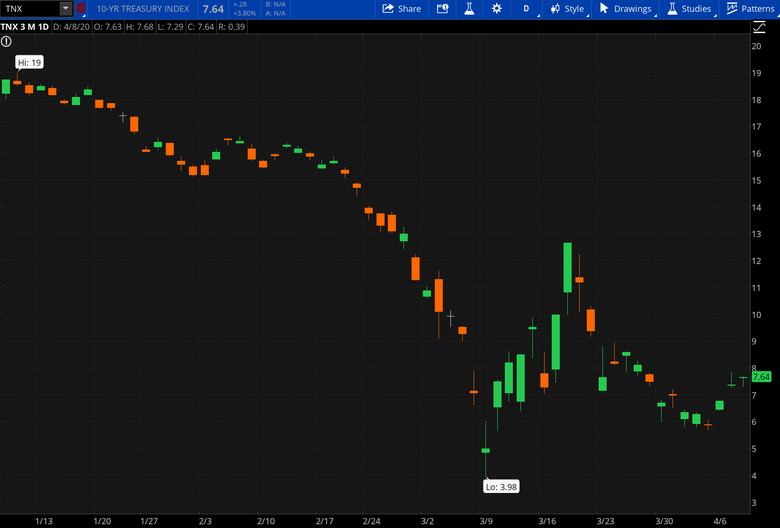Click the R: 0.39 range value

point(231,27)
